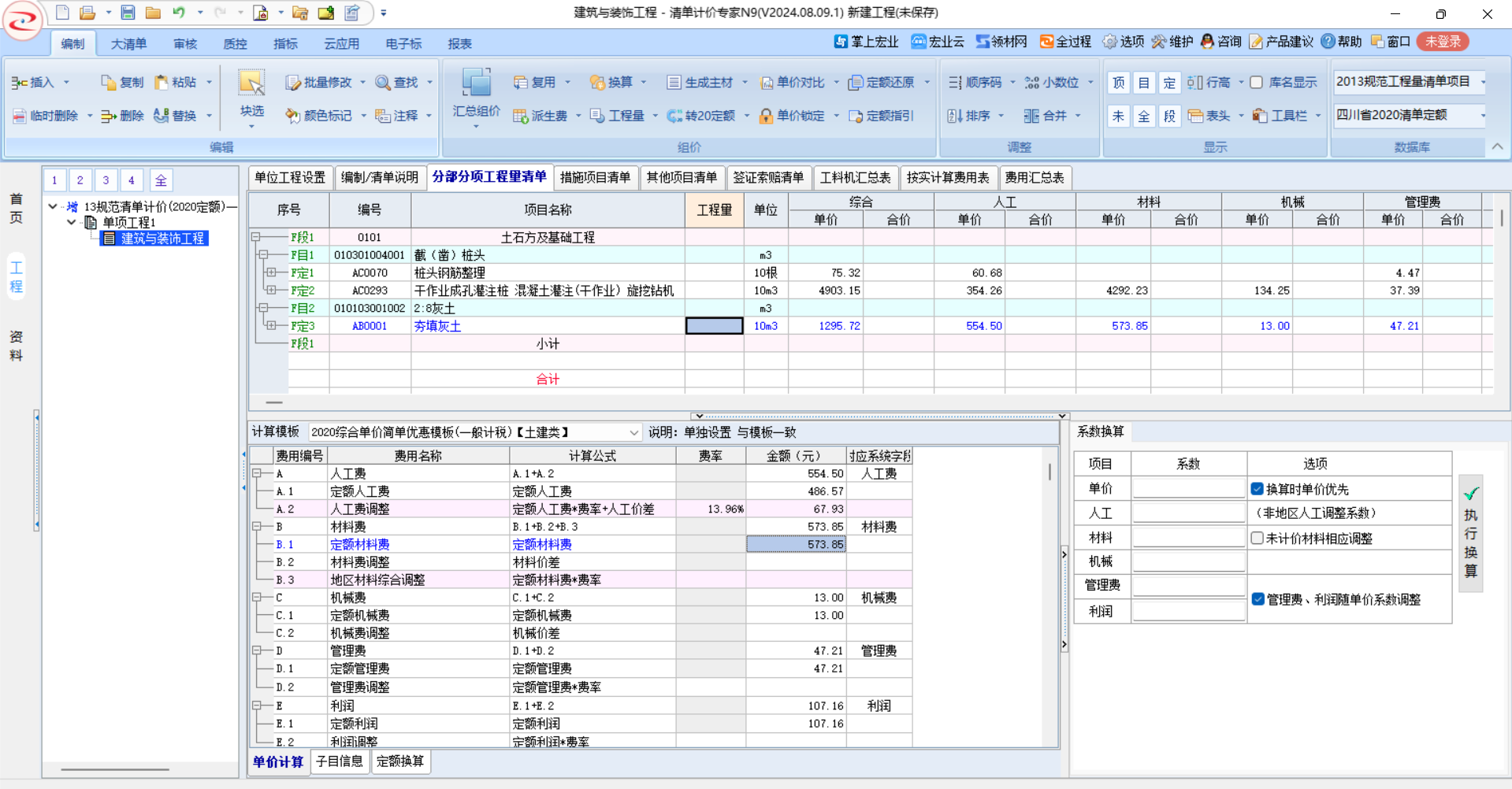Select the 块选 block select tool
This screenshot has width=1512, height=789.
point(252,94)
